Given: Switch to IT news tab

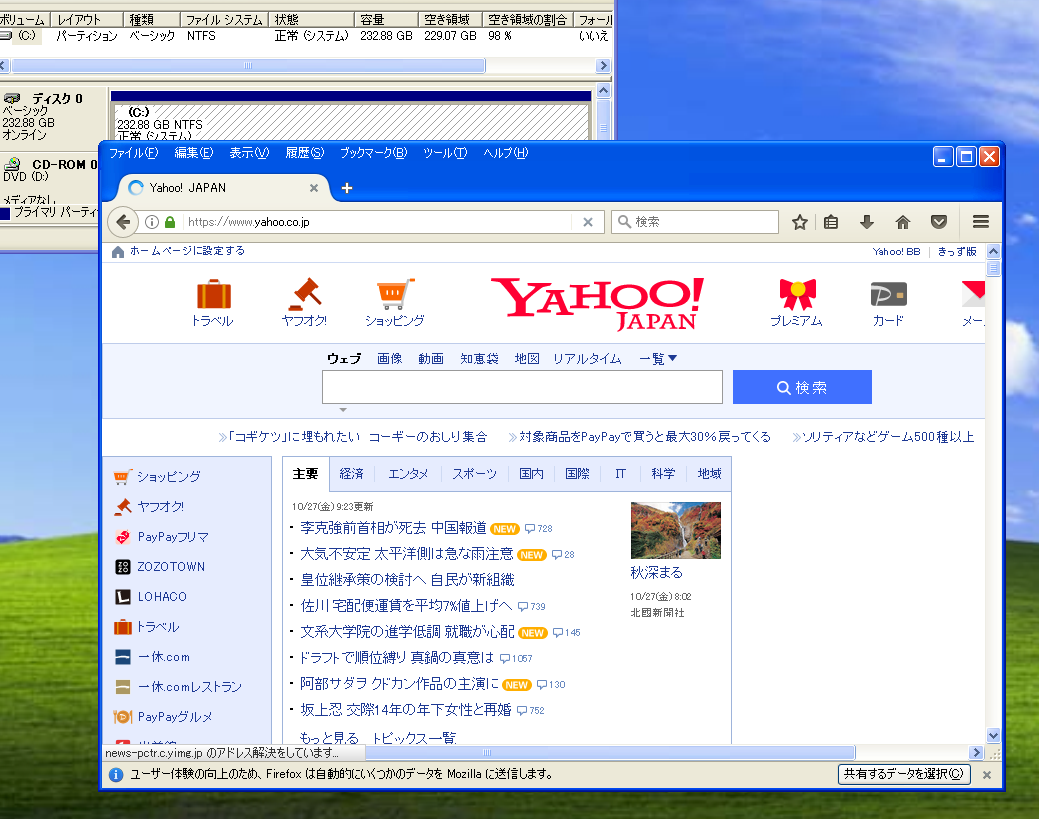Looking at the screenshot, I should tap(620, 474).
